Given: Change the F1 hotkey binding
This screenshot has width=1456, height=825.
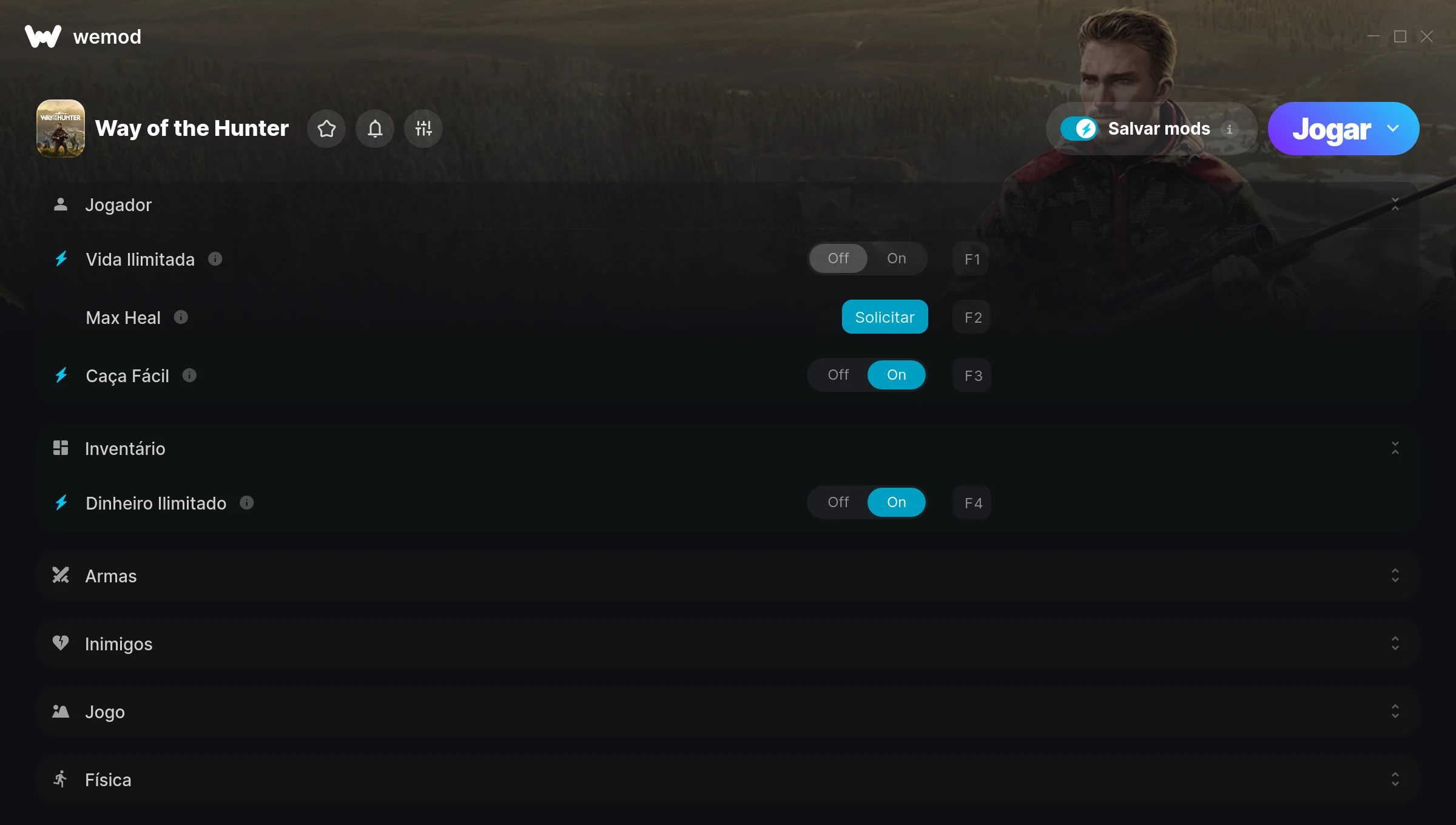Looking at the screenshot, I should (x=972, y=259).
